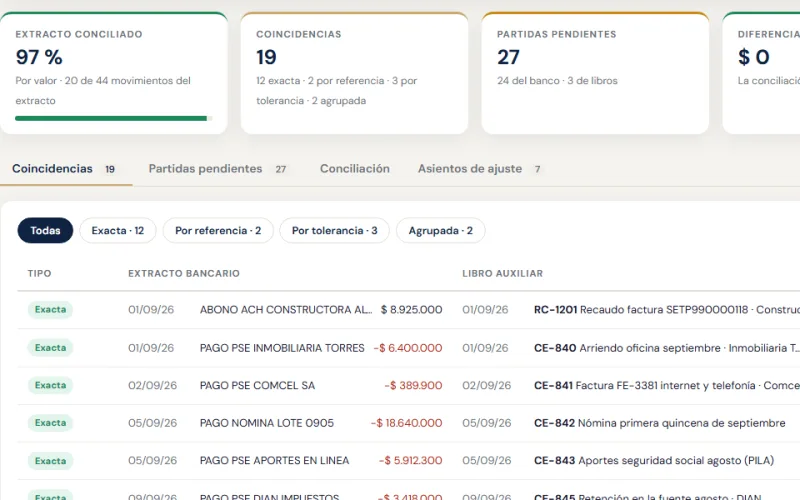800x500 pixels.
Task: Select the Todas filter chip
Action: (45, 231)
